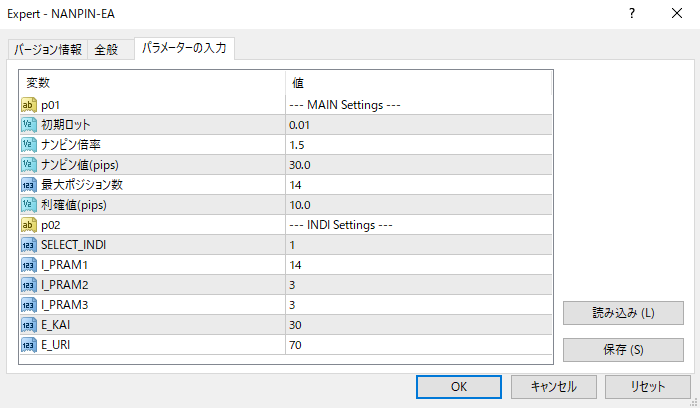Open the 全般 tab
This screenshot has height=408, width=700.
[x=108, y=50]
